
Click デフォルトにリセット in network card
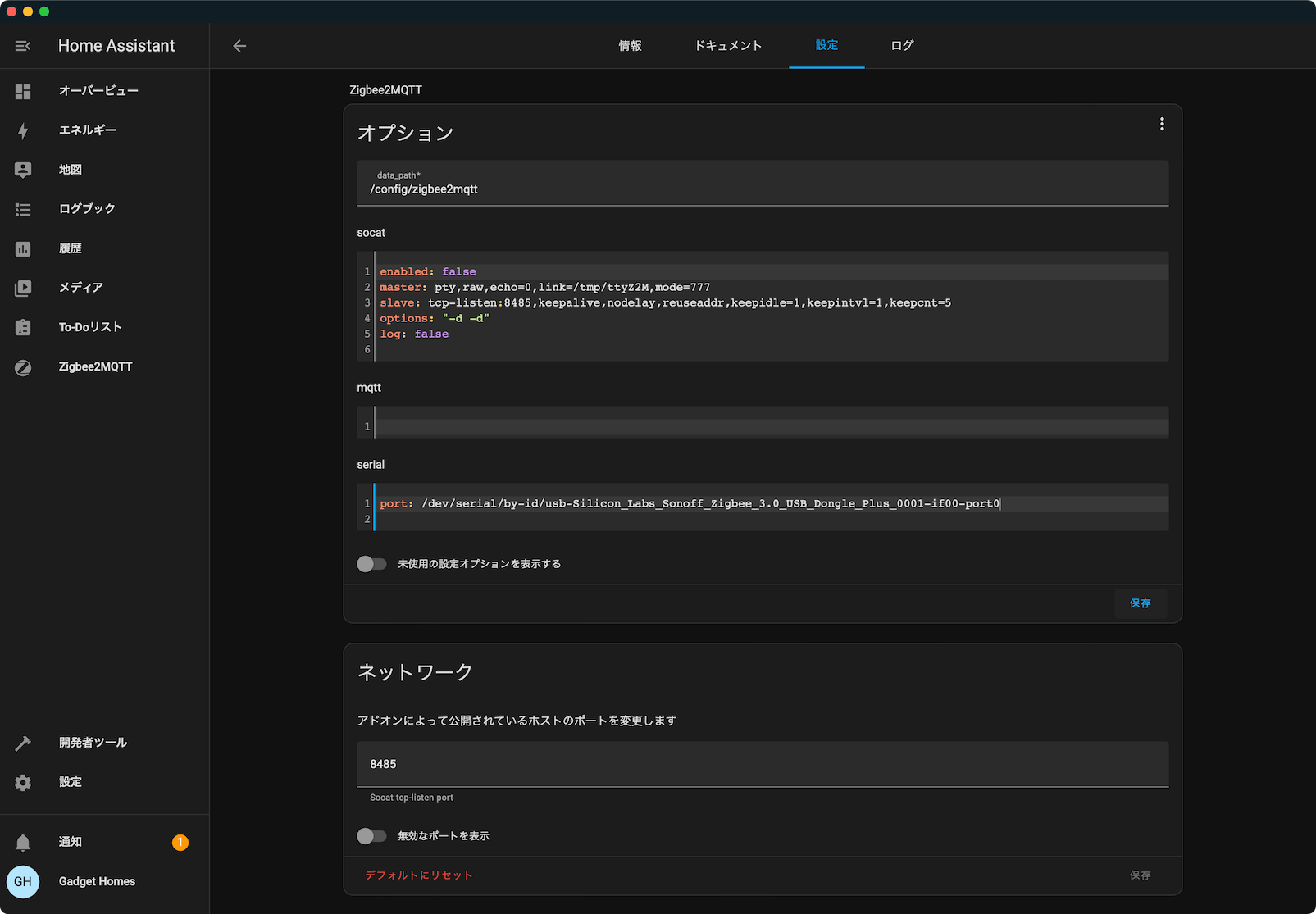pos(419,875)
